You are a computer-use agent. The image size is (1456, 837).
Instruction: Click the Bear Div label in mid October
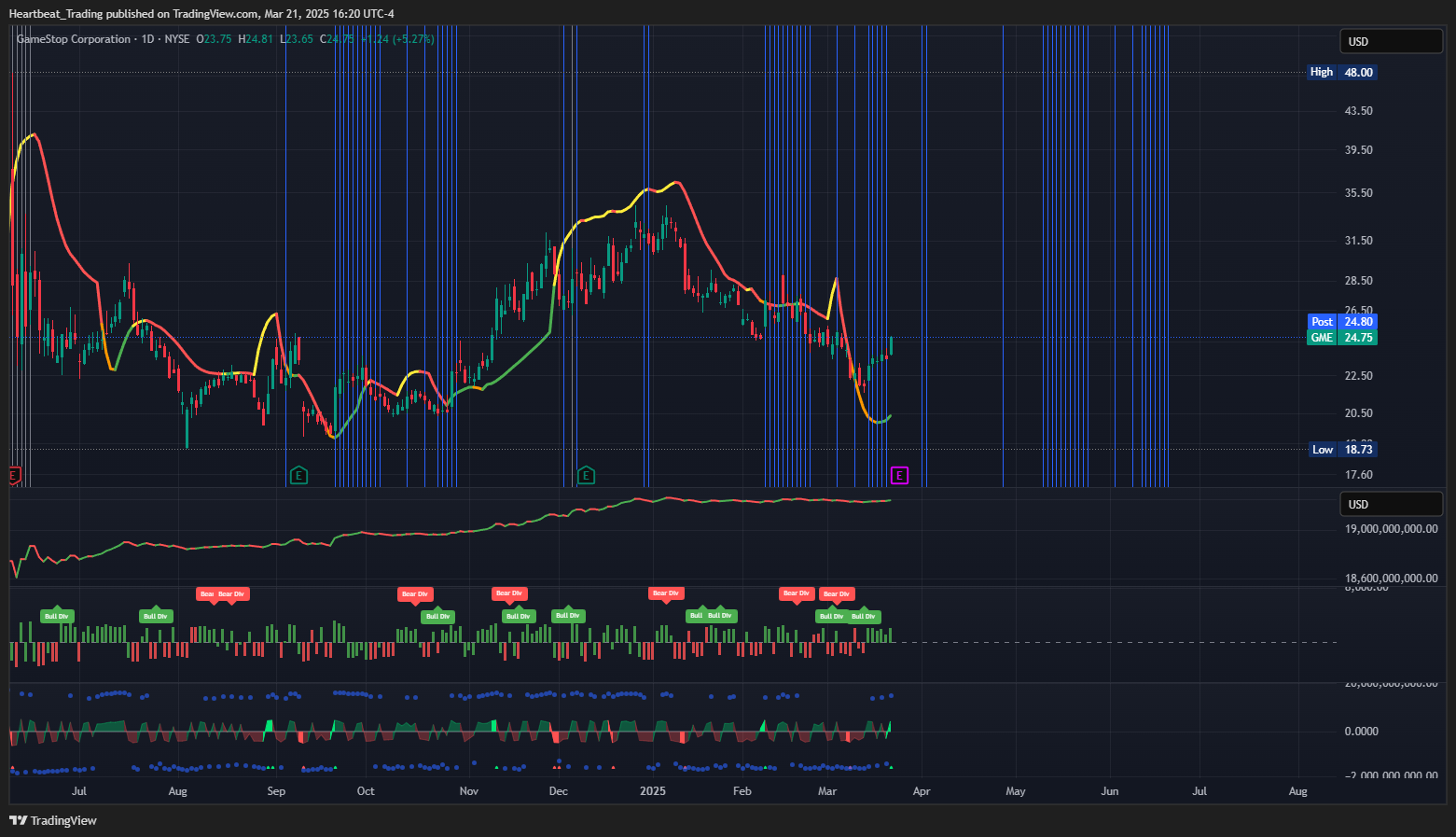click(415, 593)
